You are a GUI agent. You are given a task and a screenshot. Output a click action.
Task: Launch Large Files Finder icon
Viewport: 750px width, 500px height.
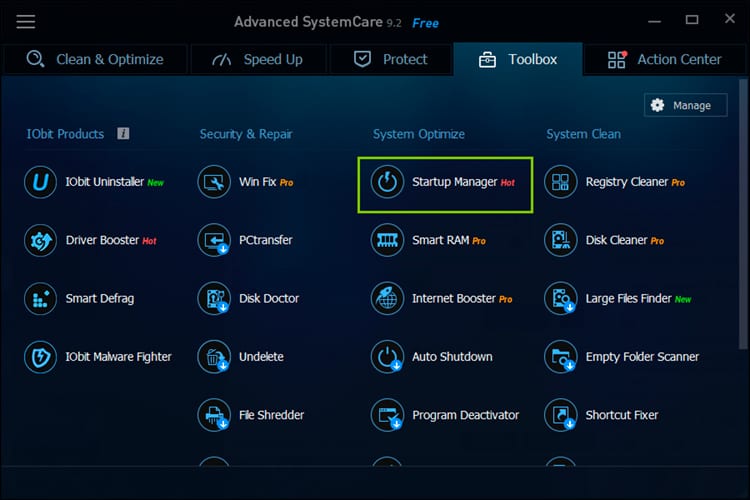(561, 299)
